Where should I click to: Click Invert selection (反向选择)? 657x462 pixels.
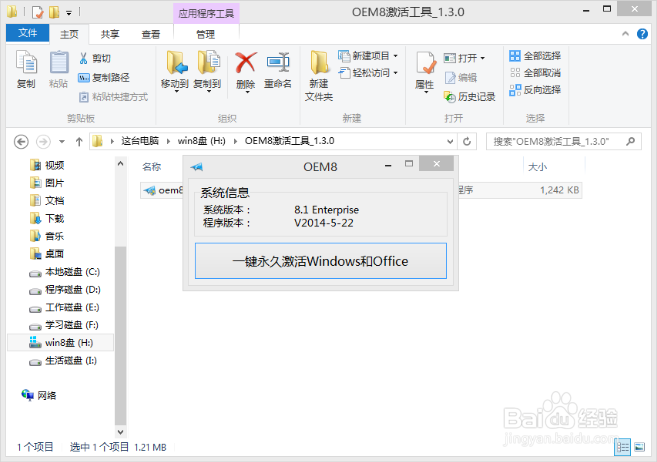535,90
